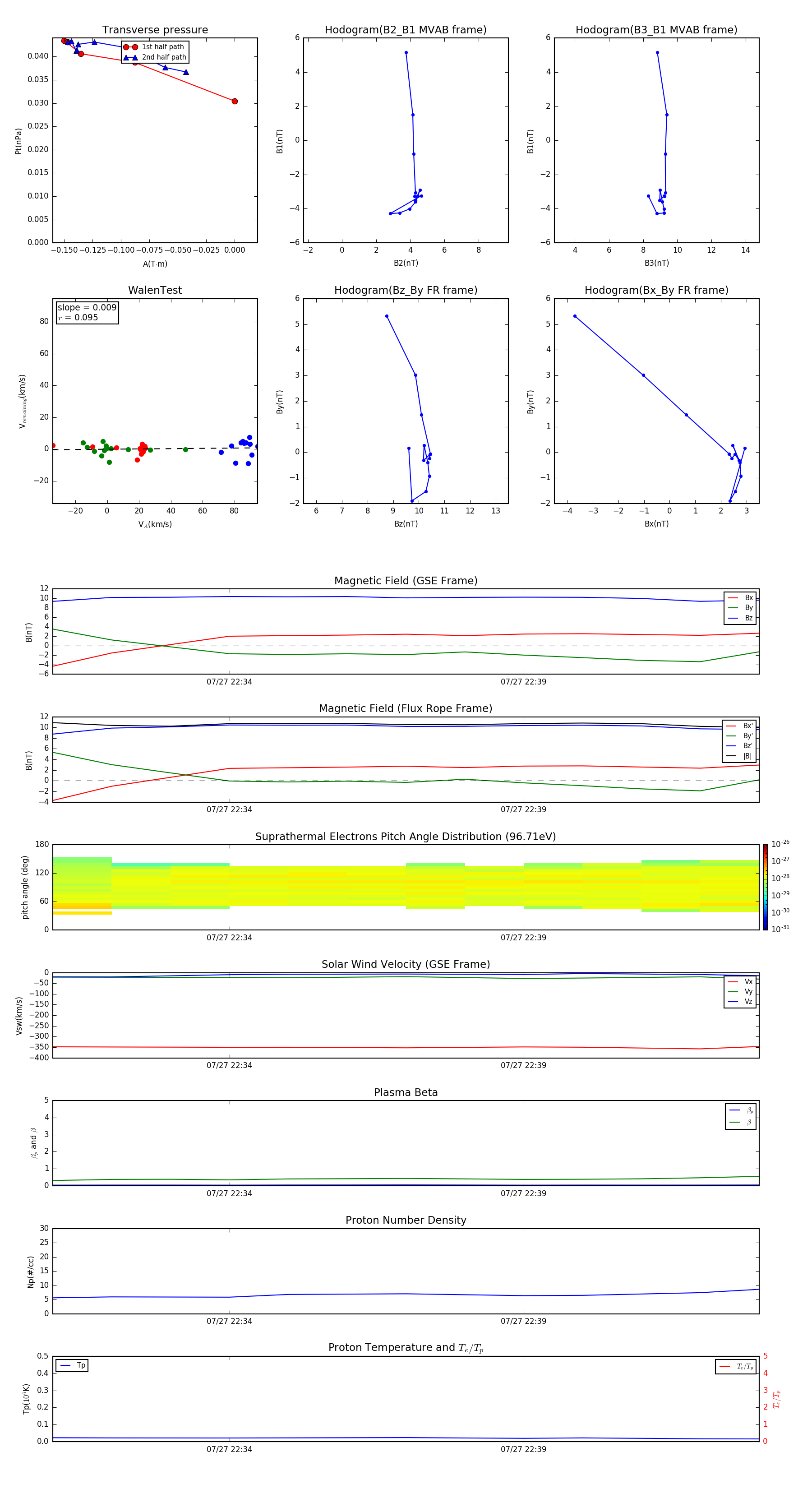Click the "Magnetic Field (GSE Frame)" title
This screenshot has height=1489, width=812.
[x=406, y=581]
